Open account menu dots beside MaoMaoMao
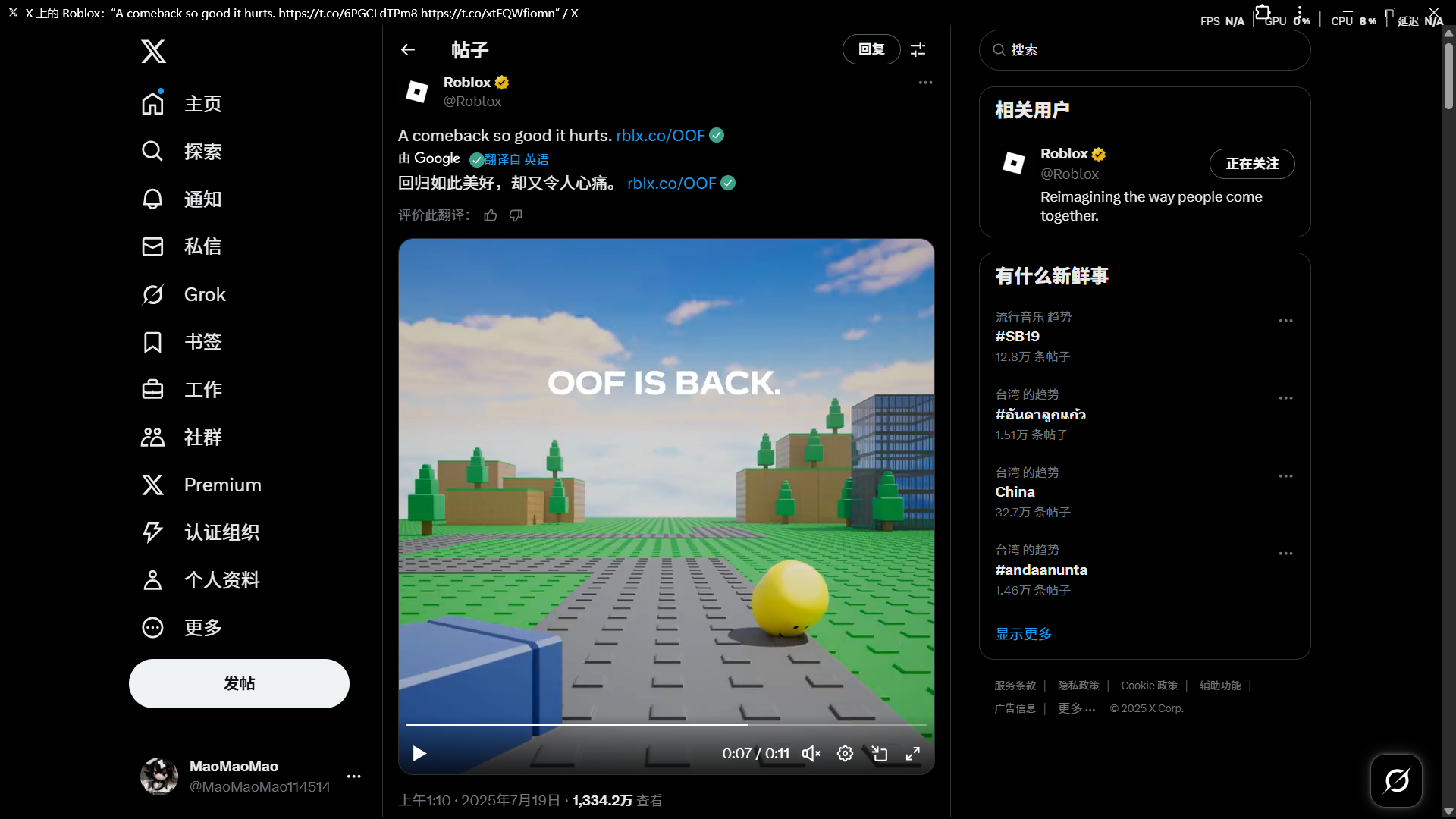The height and width of the screenshot is (819, 1456). click(x=353, y=777)
